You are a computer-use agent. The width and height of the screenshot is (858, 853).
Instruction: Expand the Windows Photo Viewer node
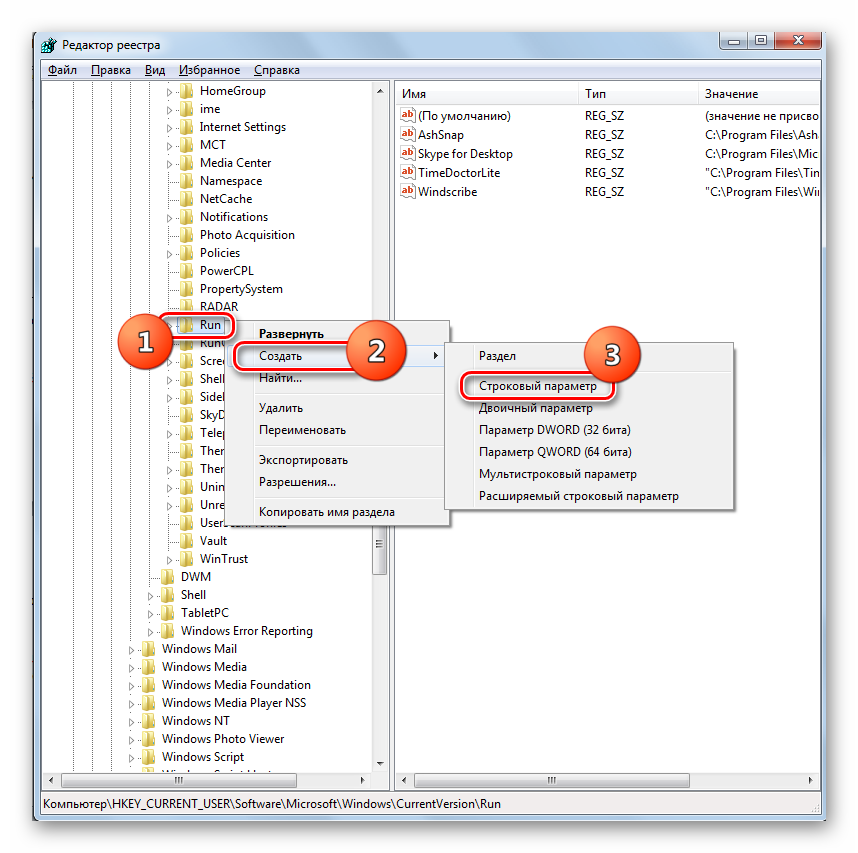[132, 740]
